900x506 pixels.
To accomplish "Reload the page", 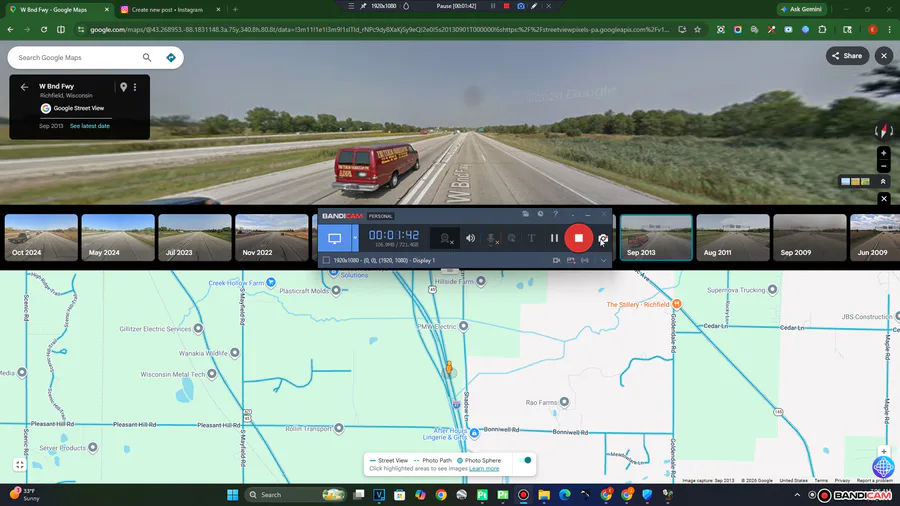I will [x=44, y=29].
